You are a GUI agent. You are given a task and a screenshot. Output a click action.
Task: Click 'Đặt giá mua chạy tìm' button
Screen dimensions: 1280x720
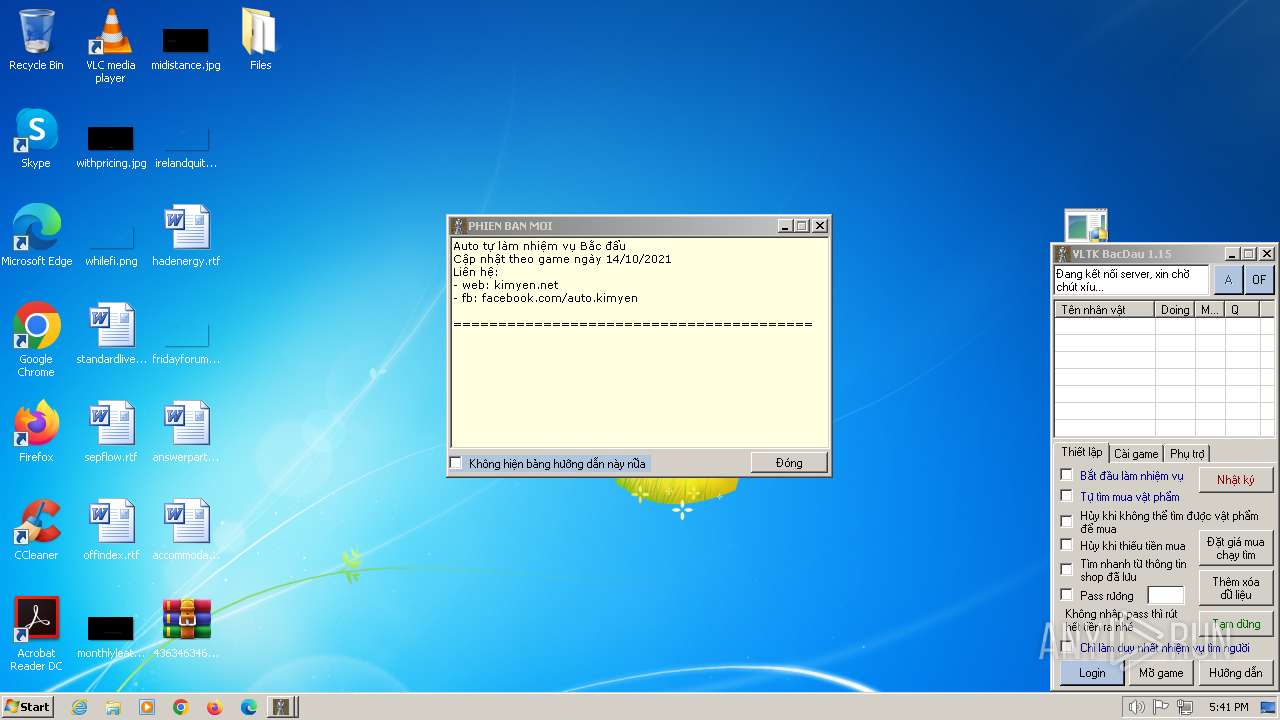(x=1235, y=548)
